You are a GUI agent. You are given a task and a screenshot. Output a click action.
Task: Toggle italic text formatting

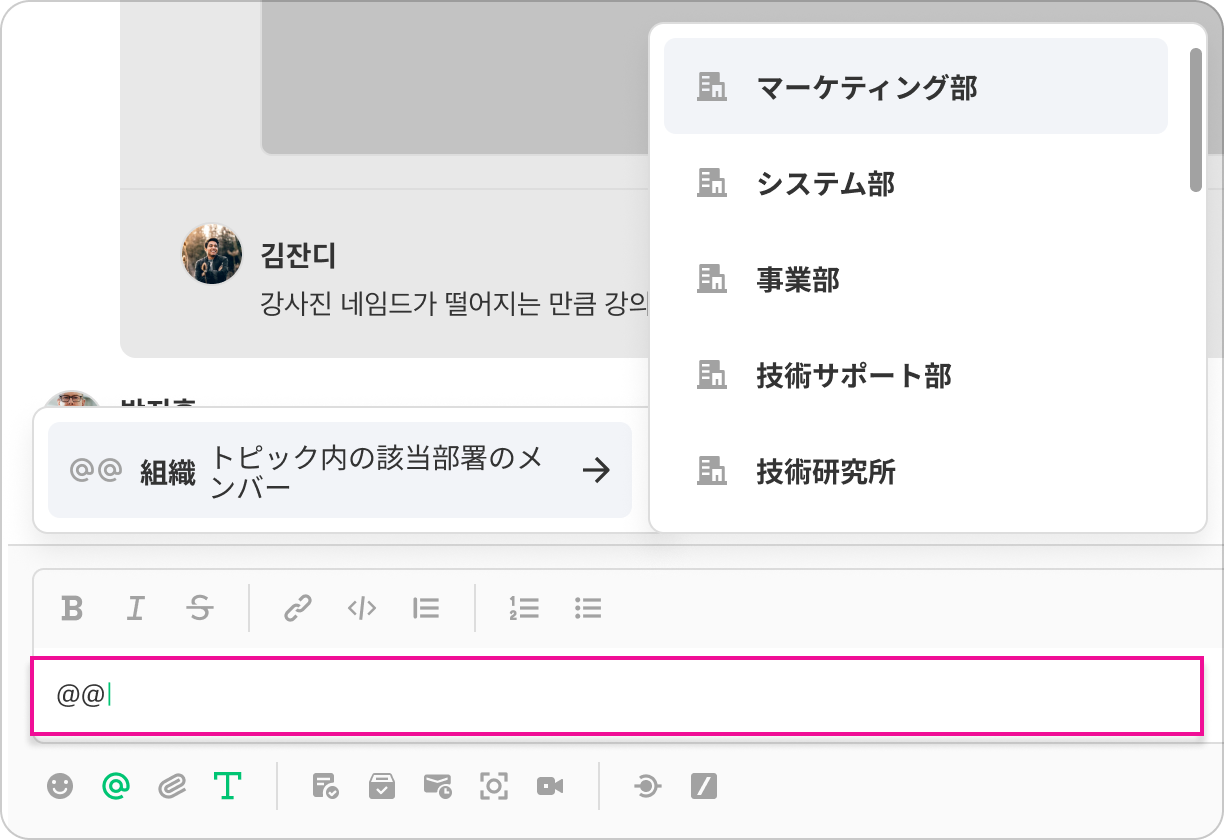(x=136, y=608)
